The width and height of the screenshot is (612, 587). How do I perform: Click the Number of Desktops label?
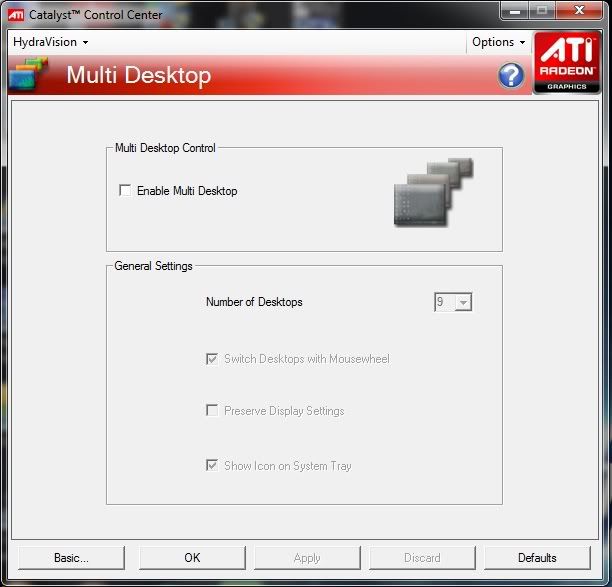[254, 302]
